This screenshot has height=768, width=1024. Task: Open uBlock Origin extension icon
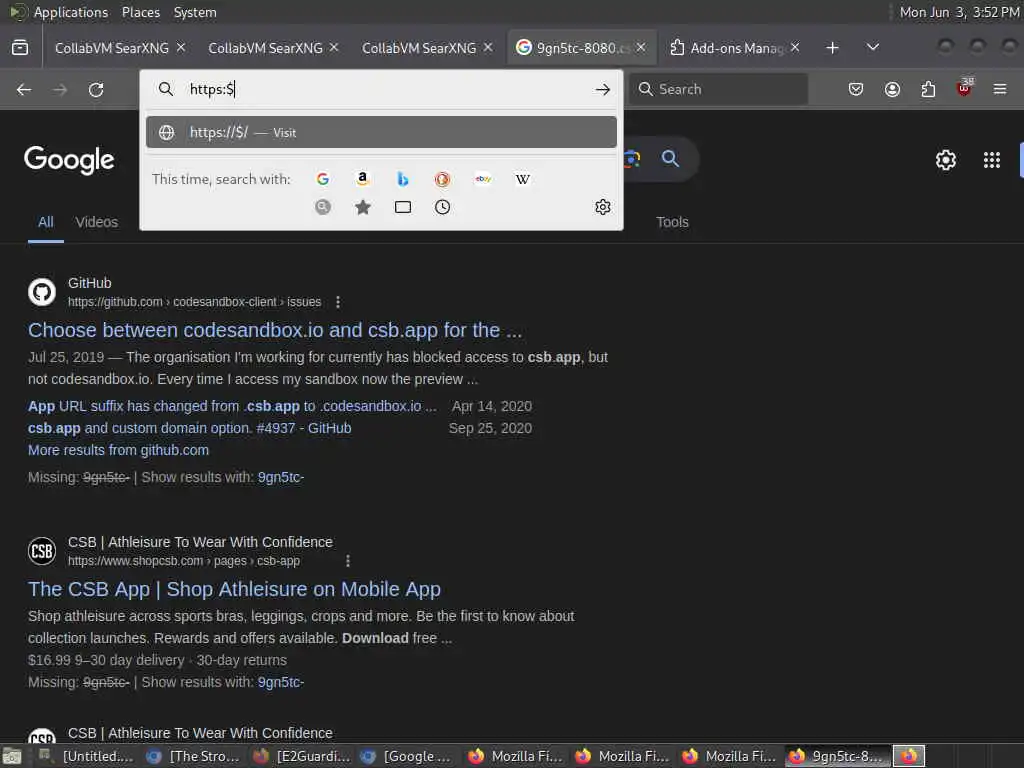click(x=964, y=88)
